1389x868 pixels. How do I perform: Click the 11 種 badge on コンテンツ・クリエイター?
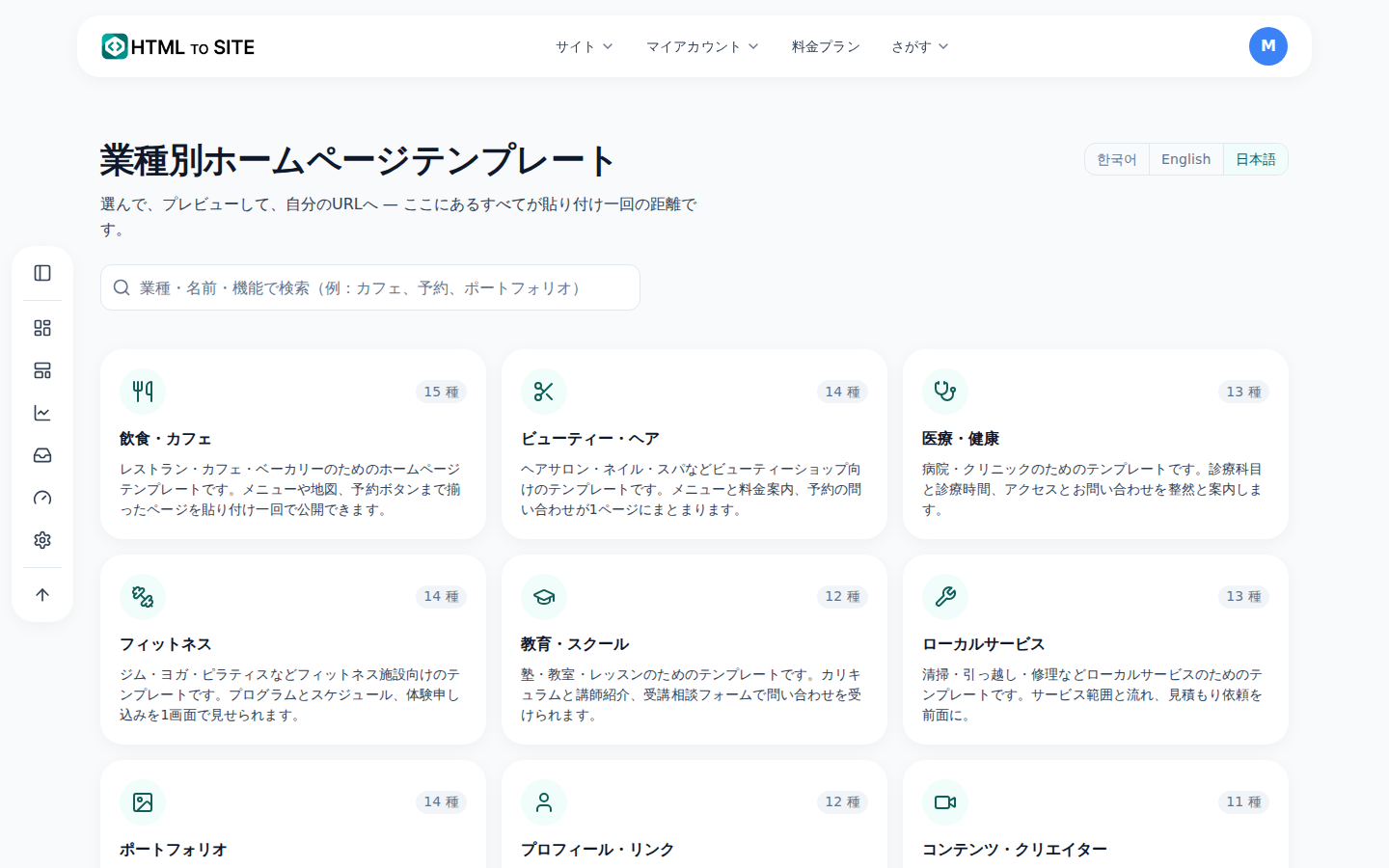(x=1244, y=802)
